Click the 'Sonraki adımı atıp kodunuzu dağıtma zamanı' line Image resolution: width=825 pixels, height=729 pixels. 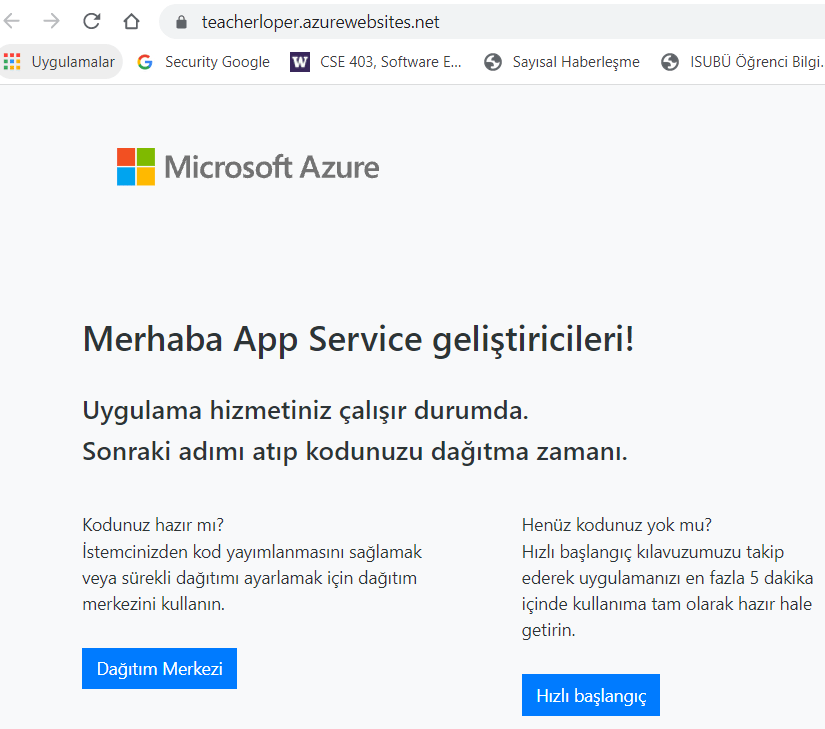click(x=354, y=451)
